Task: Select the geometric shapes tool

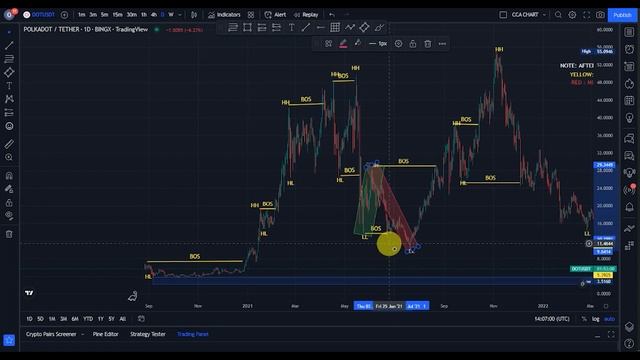Action: coord(9,73)
